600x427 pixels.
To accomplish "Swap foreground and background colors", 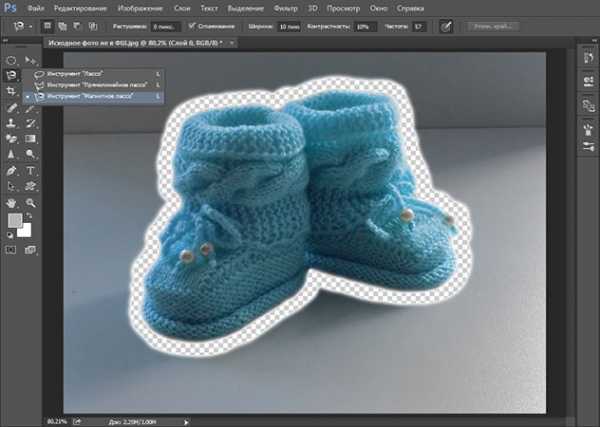I will point(29,216).
